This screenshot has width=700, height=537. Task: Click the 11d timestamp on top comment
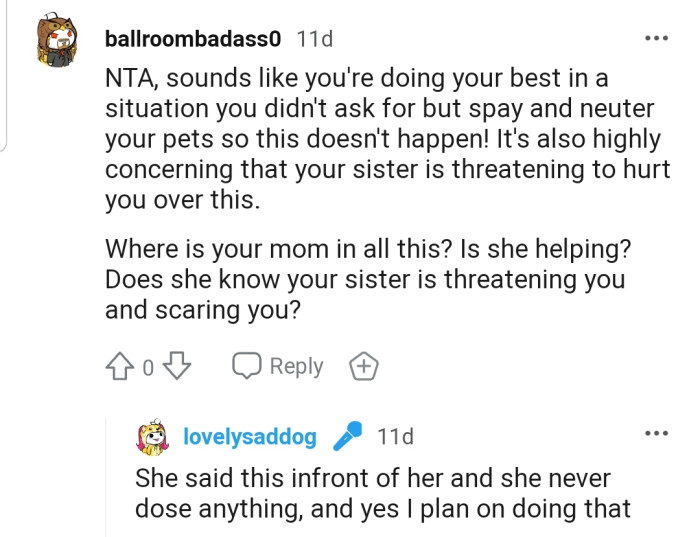click(315, 39)
